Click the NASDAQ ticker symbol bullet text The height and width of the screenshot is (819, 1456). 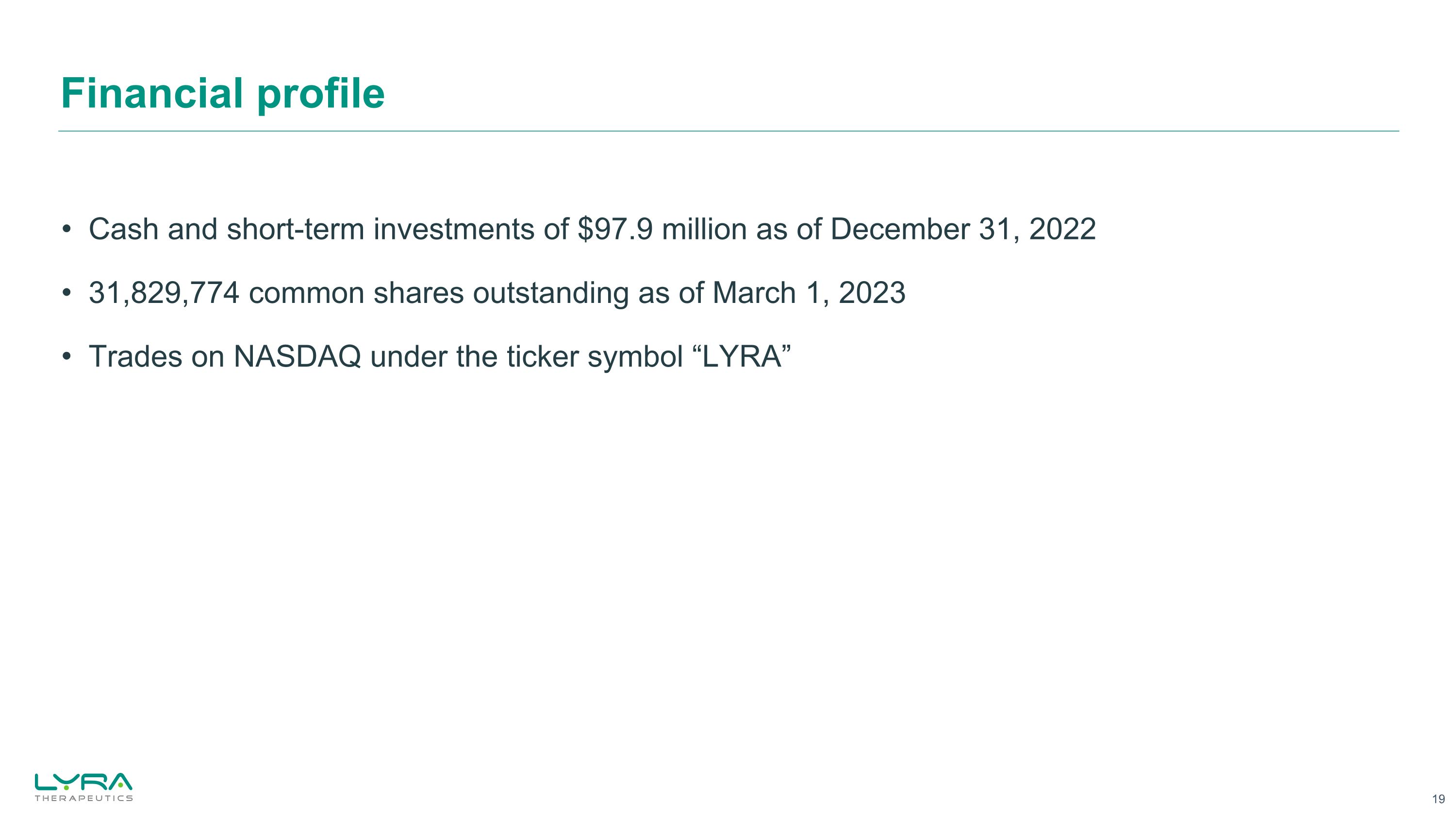tap(439, 357)
